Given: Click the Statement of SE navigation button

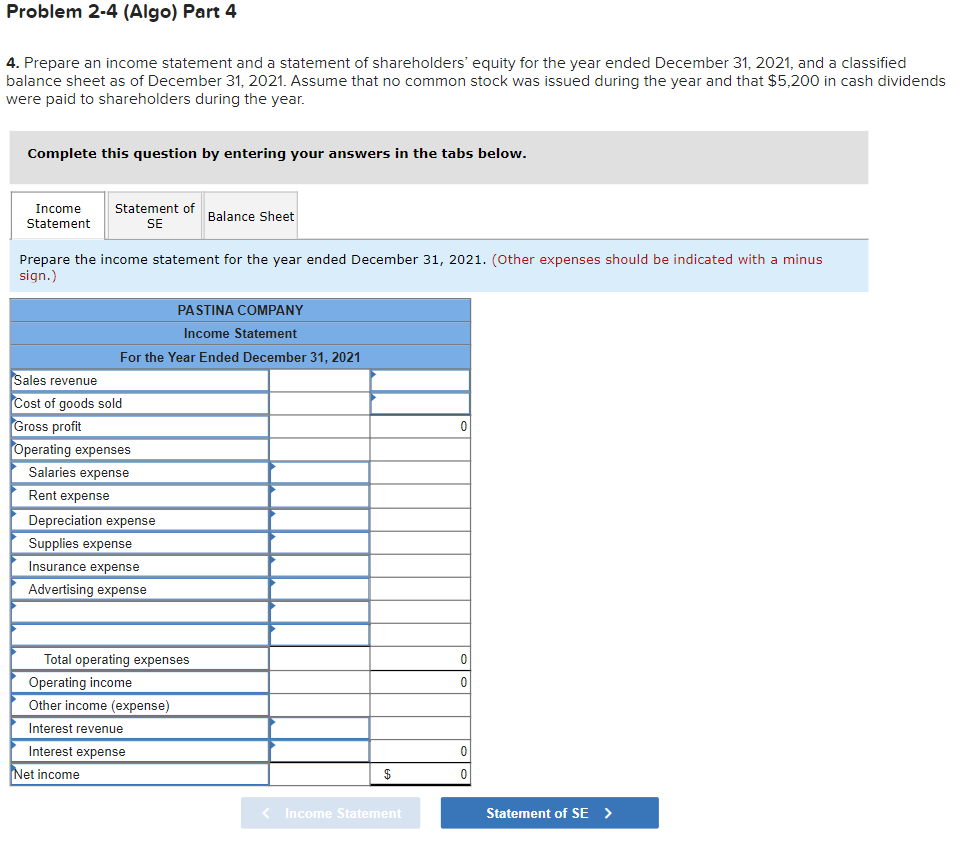Looking at the screenshot, I should click(x=549, y=812).
